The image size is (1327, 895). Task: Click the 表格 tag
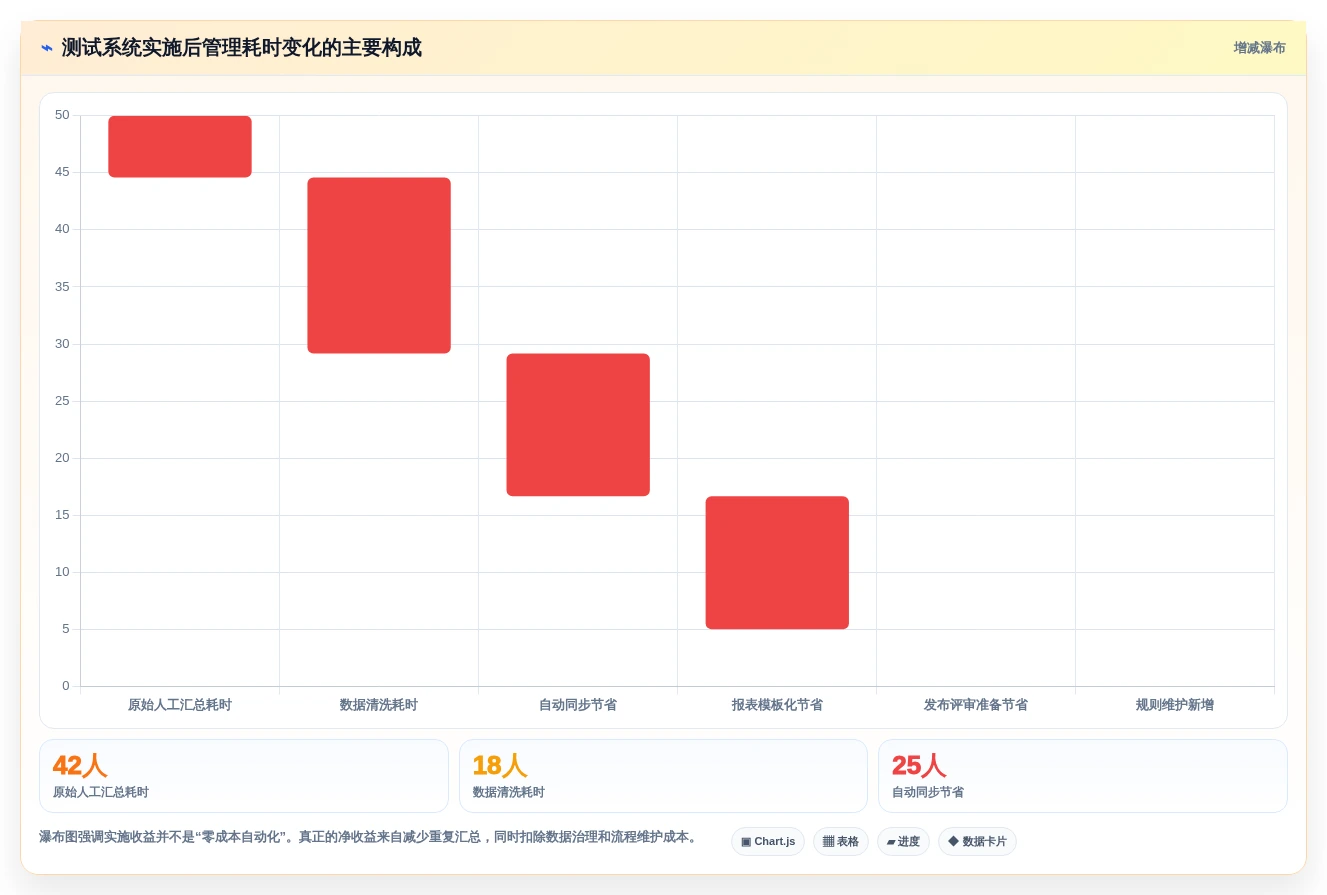(x=841, y=842)
